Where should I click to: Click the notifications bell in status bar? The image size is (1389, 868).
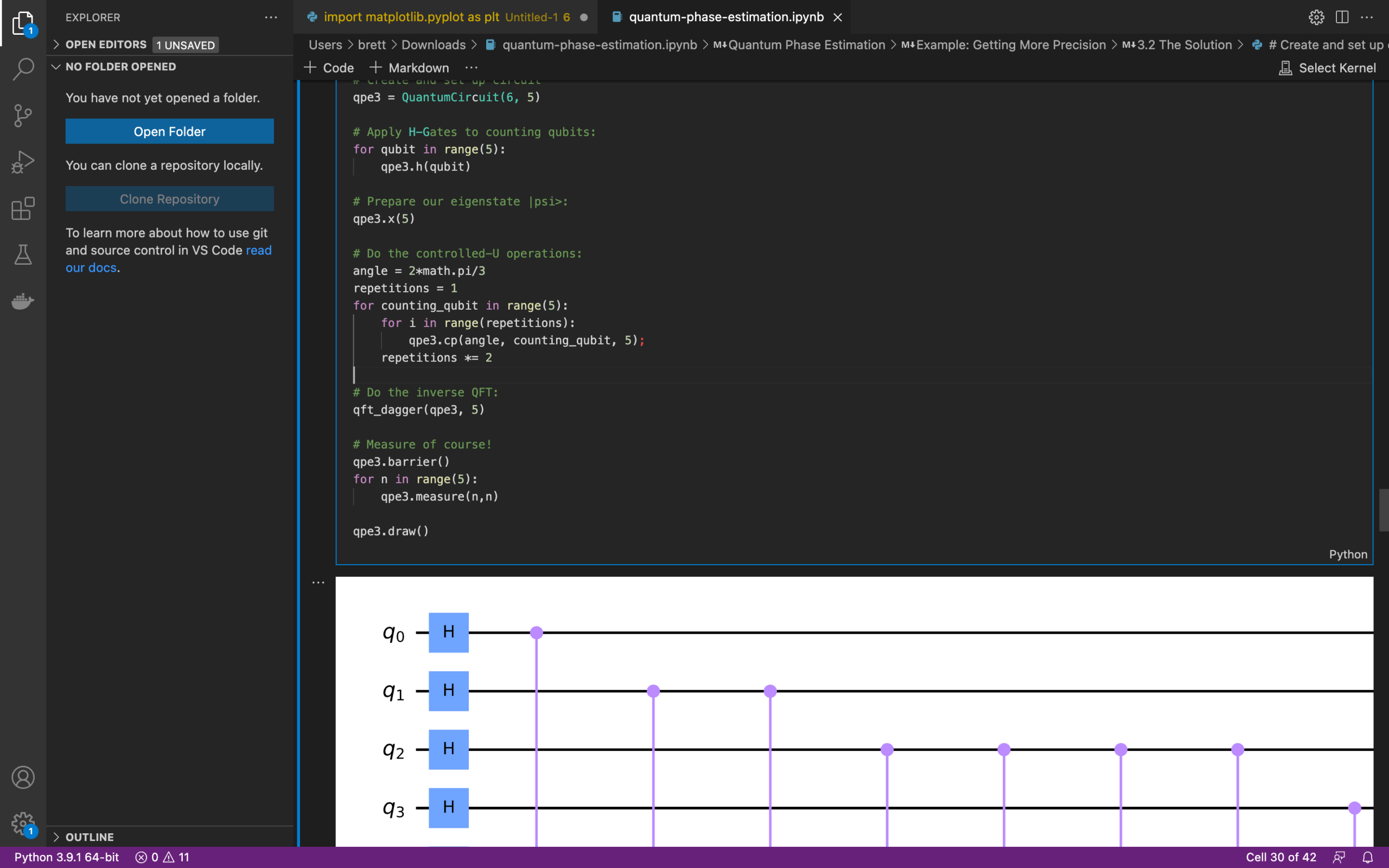pyautogui.click(x=1368, y=857)
